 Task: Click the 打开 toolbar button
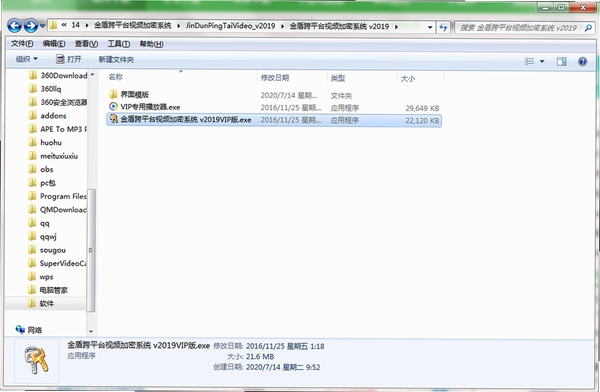coord(69,59)
